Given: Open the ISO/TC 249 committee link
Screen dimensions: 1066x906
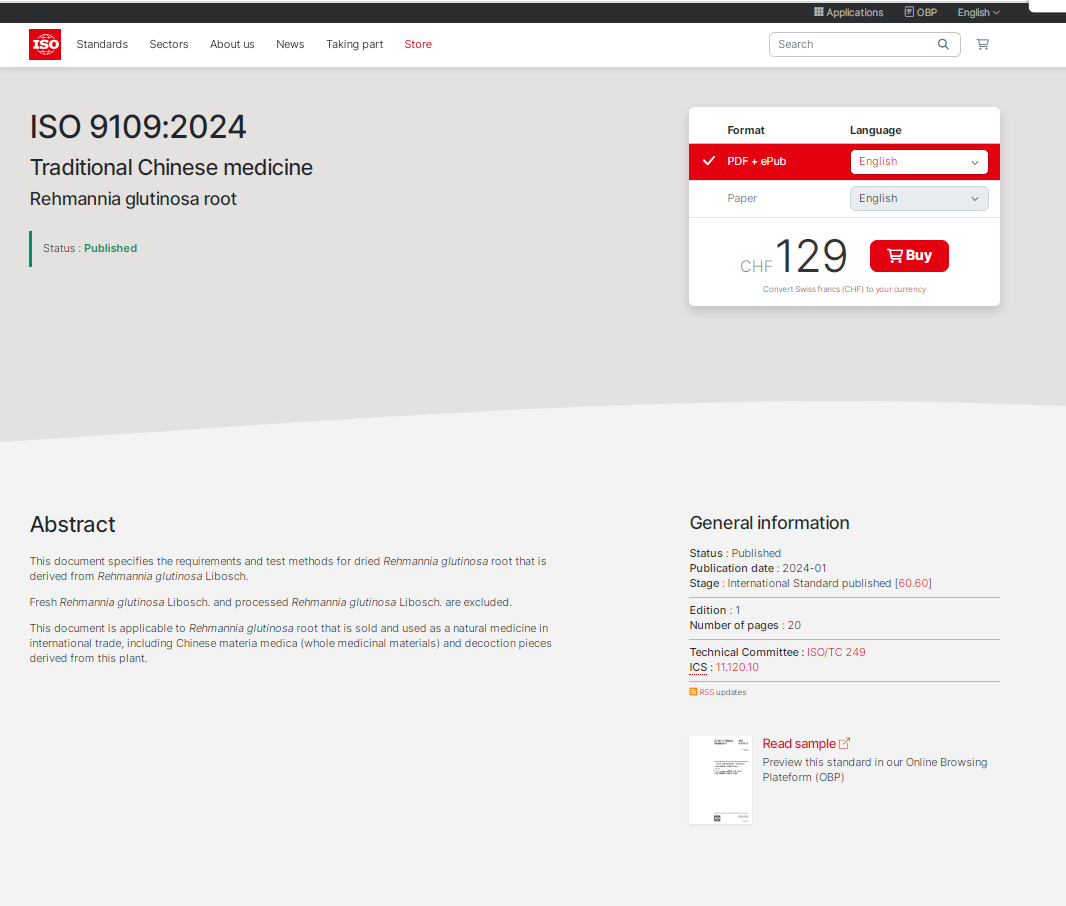Looking at the screenshot, I should pyautogui.click(x=836, y=652).
